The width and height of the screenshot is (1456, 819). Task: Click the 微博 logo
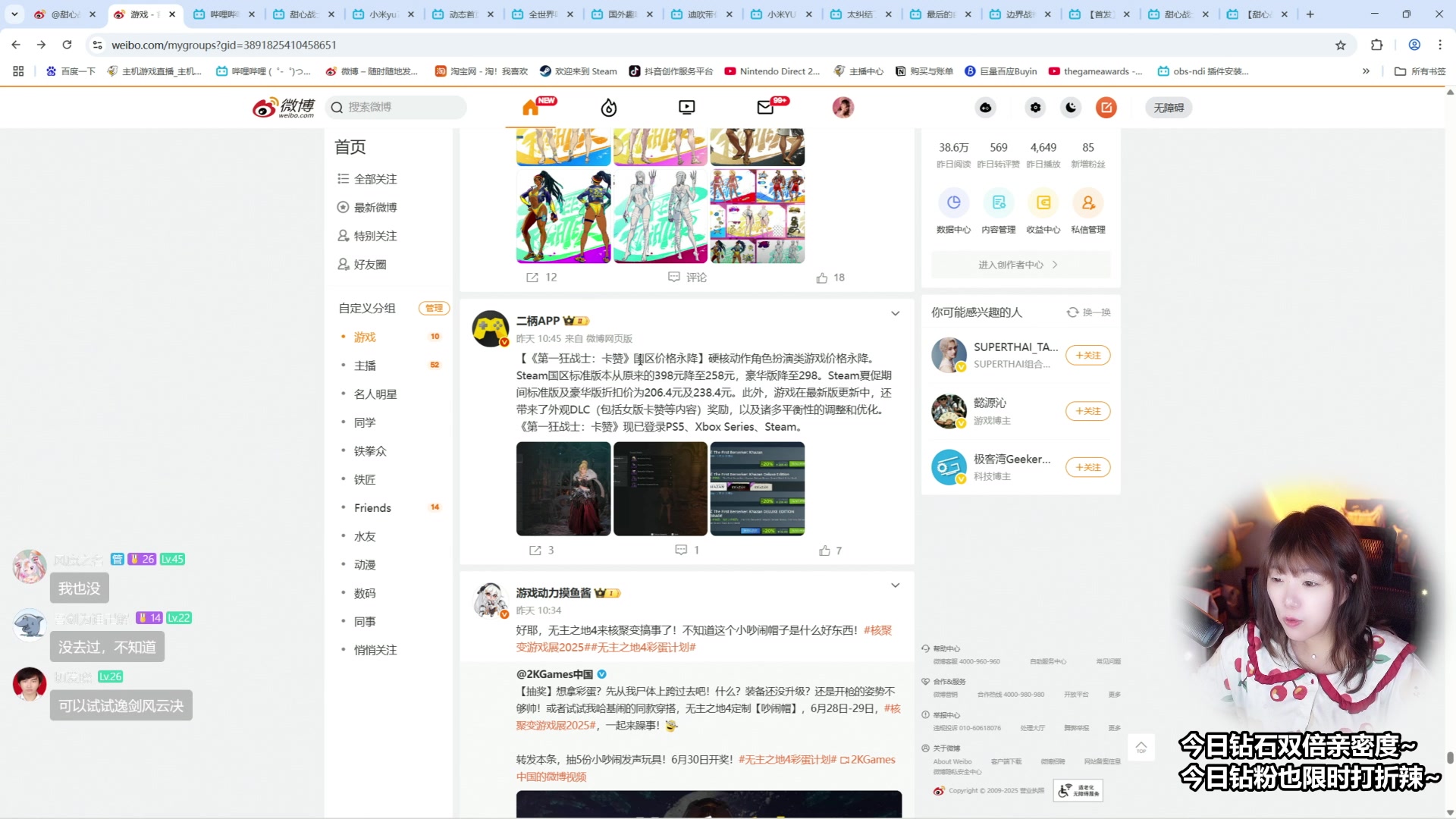point(284,108)
